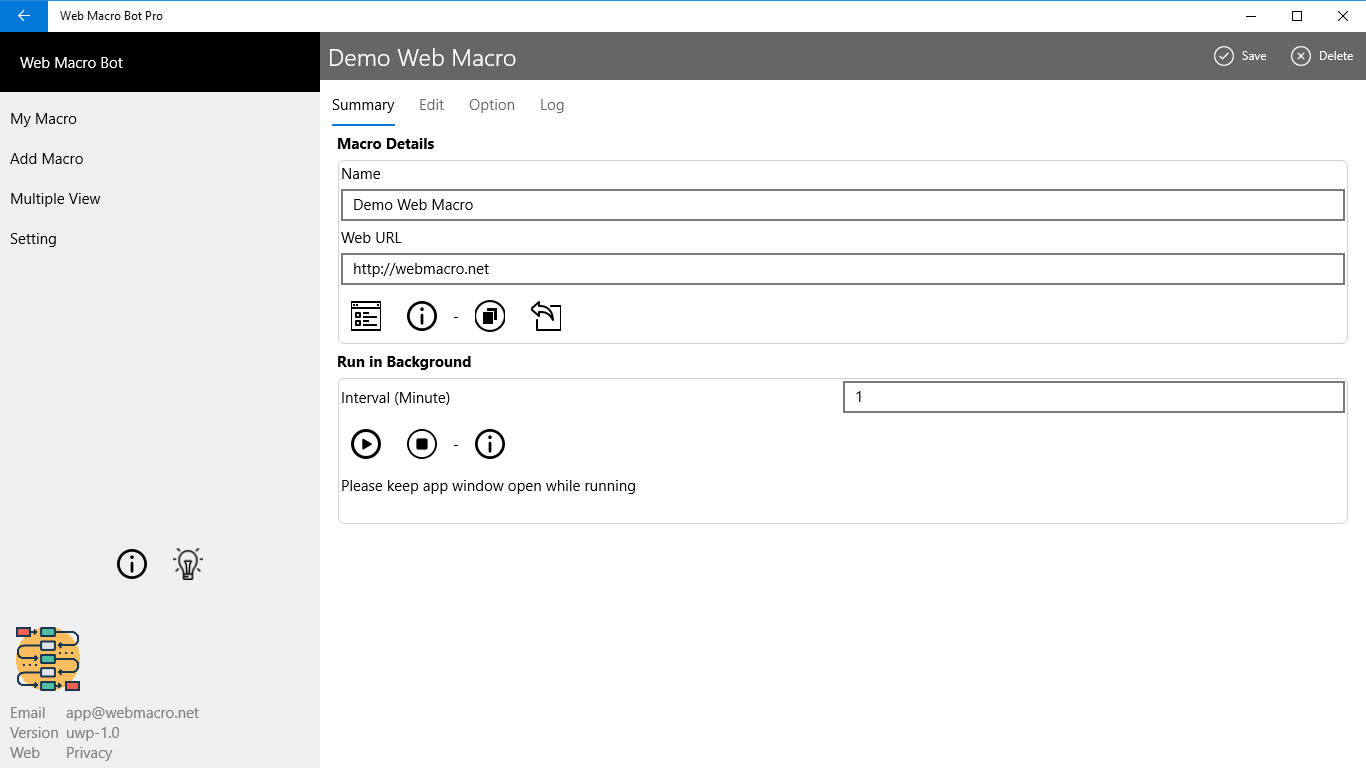Save the Demo Web Macro
This screenshot has height=768, width=1366.
tap(1240, 56)
